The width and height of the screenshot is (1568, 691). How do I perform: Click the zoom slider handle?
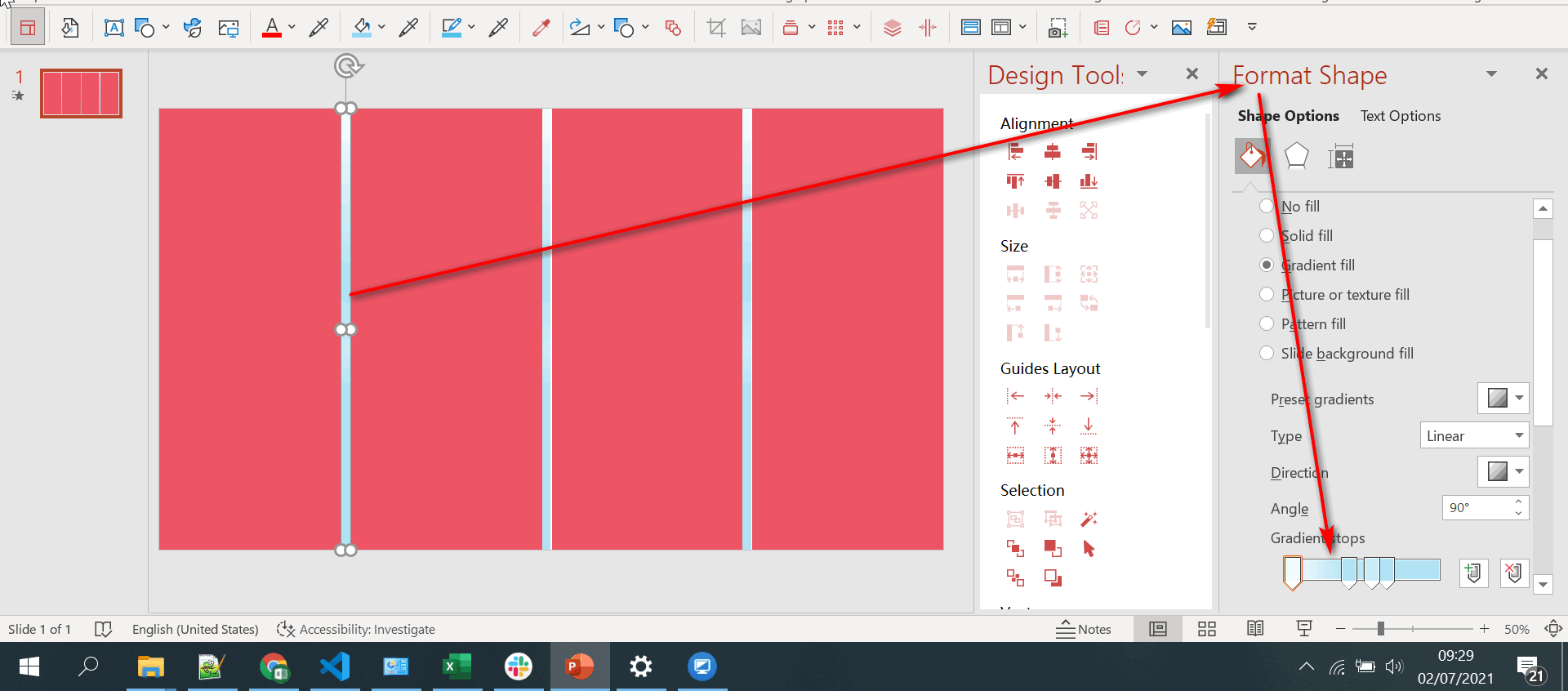coord(1380,629)
